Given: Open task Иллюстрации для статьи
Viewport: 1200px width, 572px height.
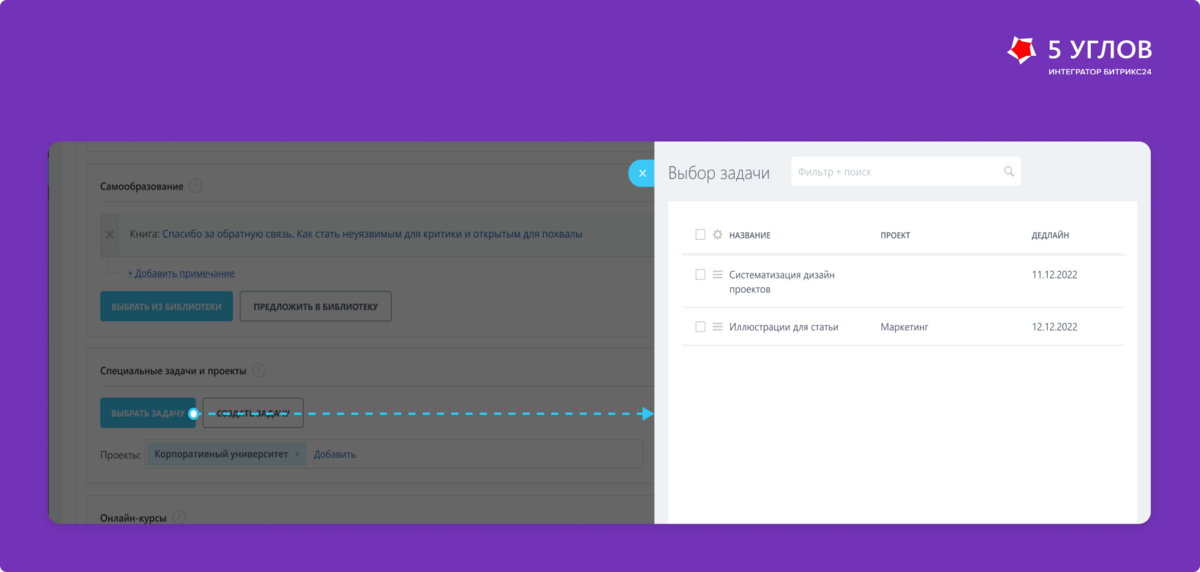Looking at the screenshot, I should click(x=784, y=327).
